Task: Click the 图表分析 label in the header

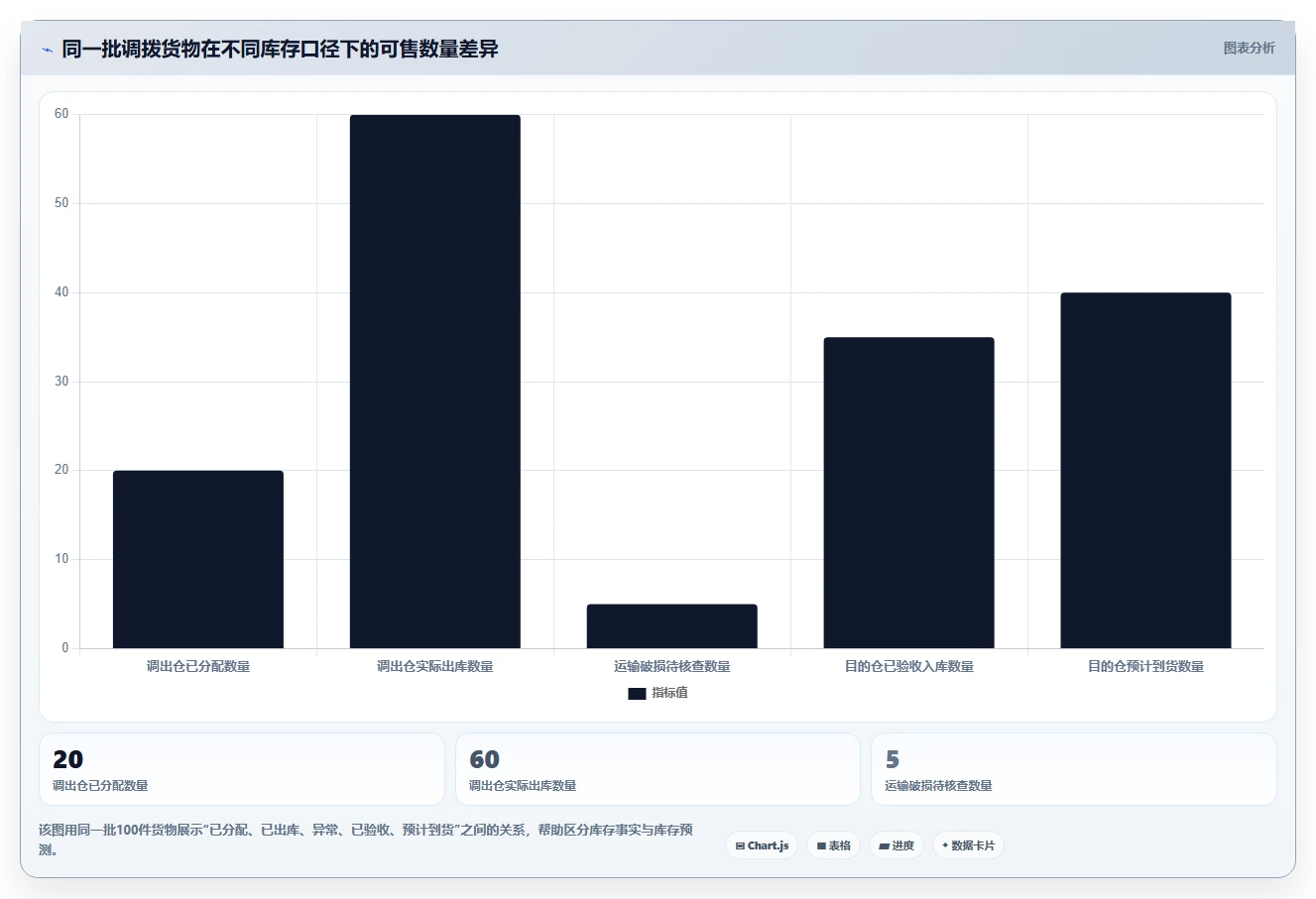Action: point(1249,48)
